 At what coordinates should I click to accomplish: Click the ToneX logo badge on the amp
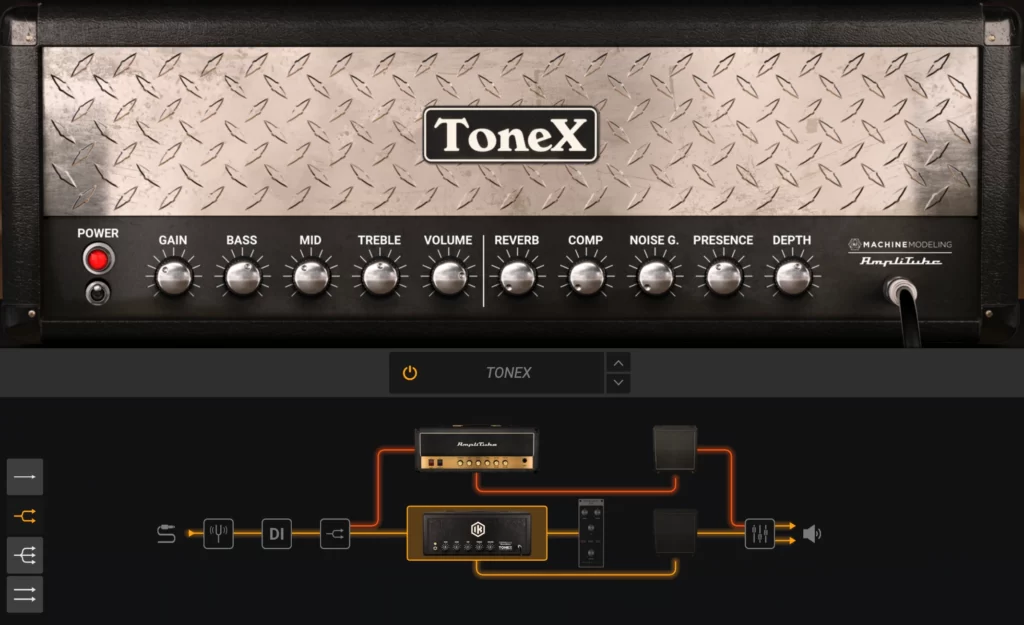(x=510, y=135)
